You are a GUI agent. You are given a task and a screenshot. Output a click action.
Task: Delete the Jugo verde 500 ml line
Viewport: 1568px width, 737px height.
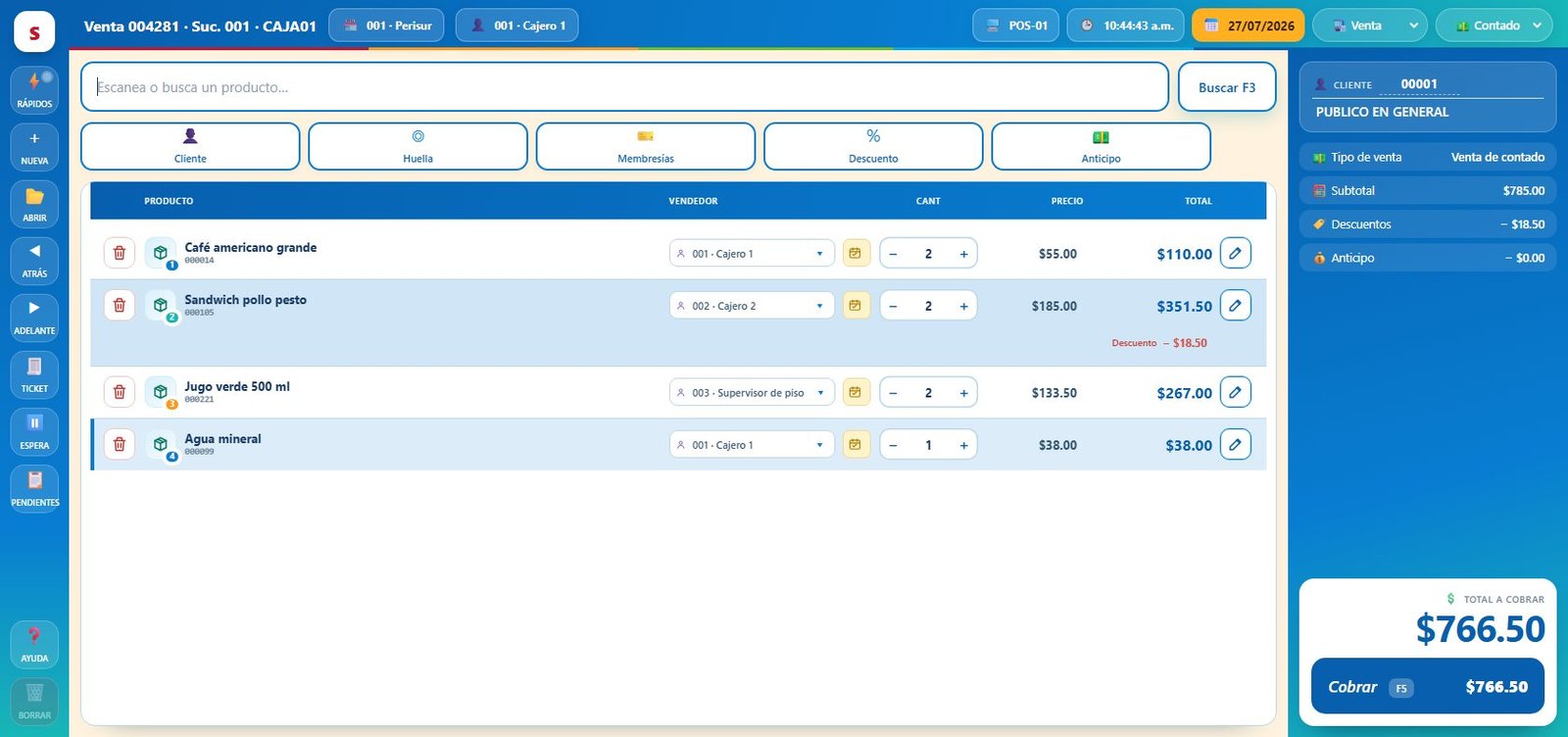tap(120, 392)
